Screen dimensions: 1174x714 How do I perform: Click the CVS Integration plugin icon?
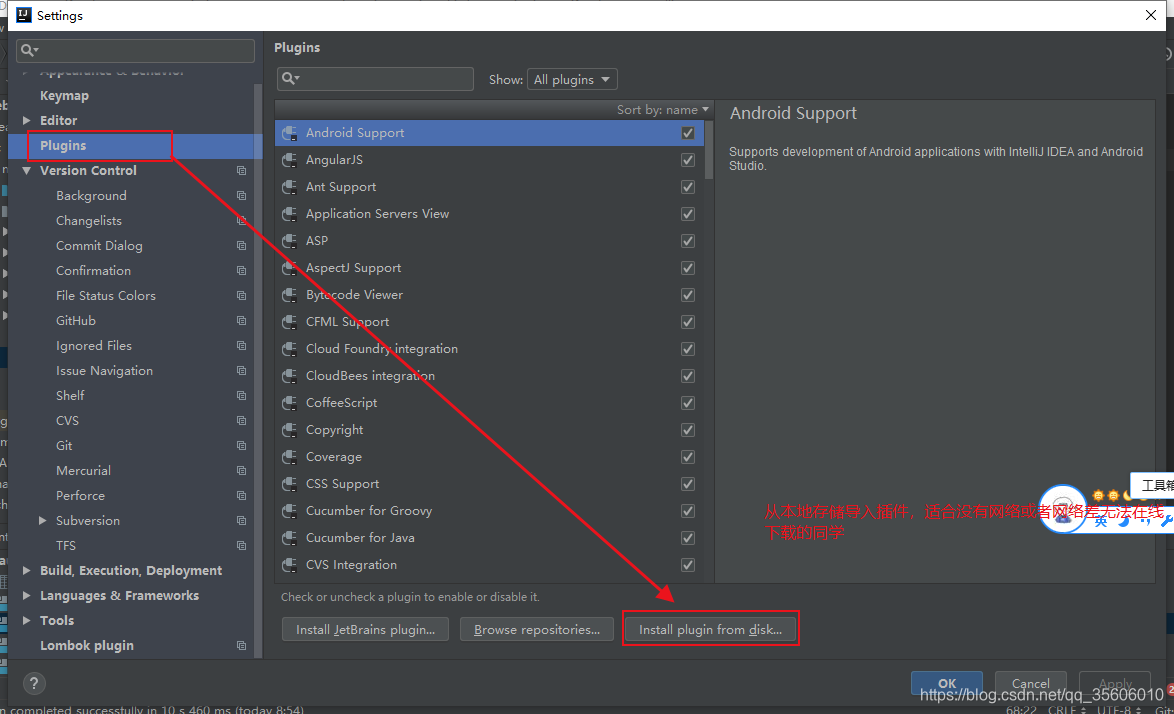coord(290,565)
